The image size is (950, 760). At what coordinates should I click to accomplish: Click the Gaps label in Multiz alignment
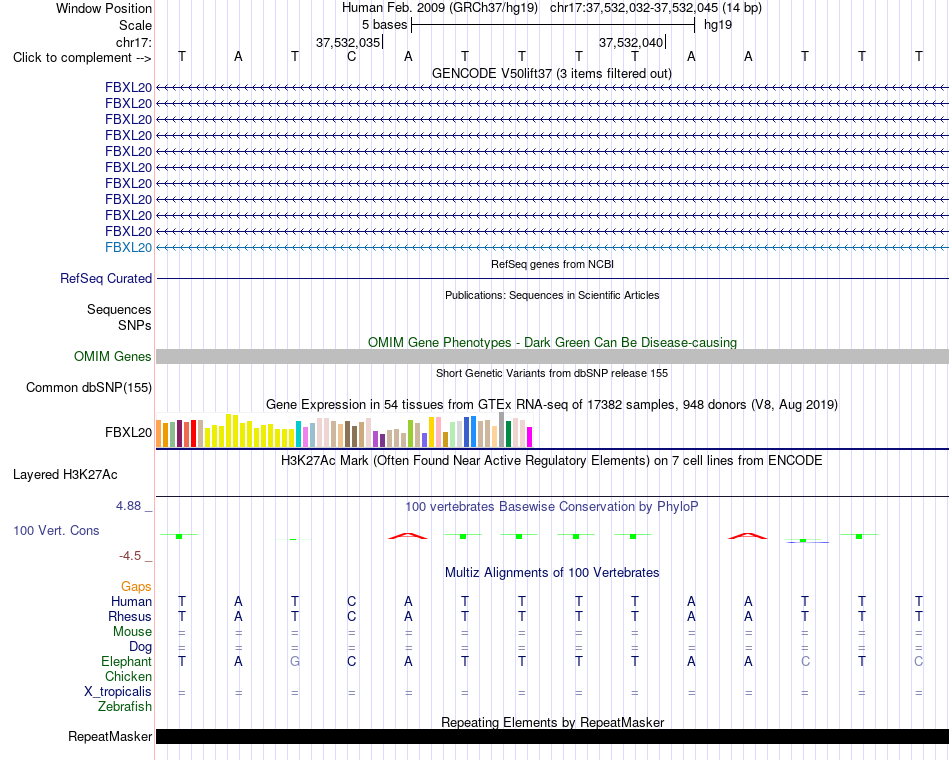coord(136,587)
